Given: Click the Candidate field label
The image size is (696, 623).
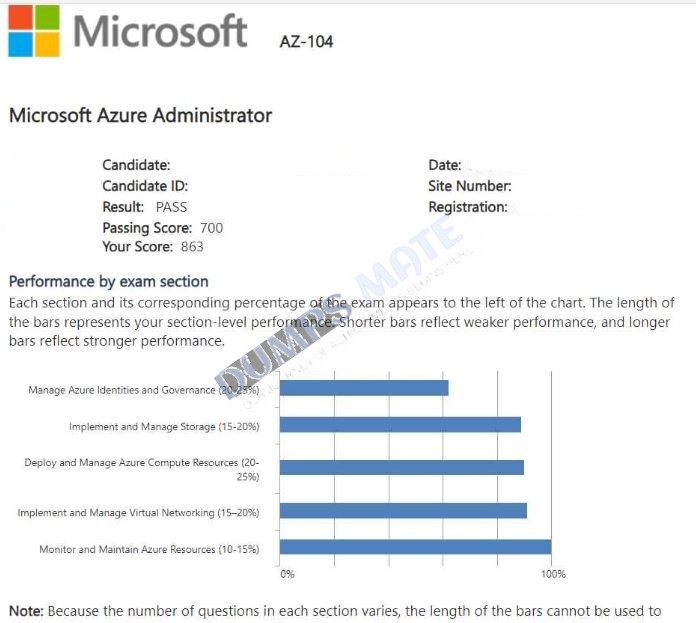Looking at the screenshot, I should point(136,165).
